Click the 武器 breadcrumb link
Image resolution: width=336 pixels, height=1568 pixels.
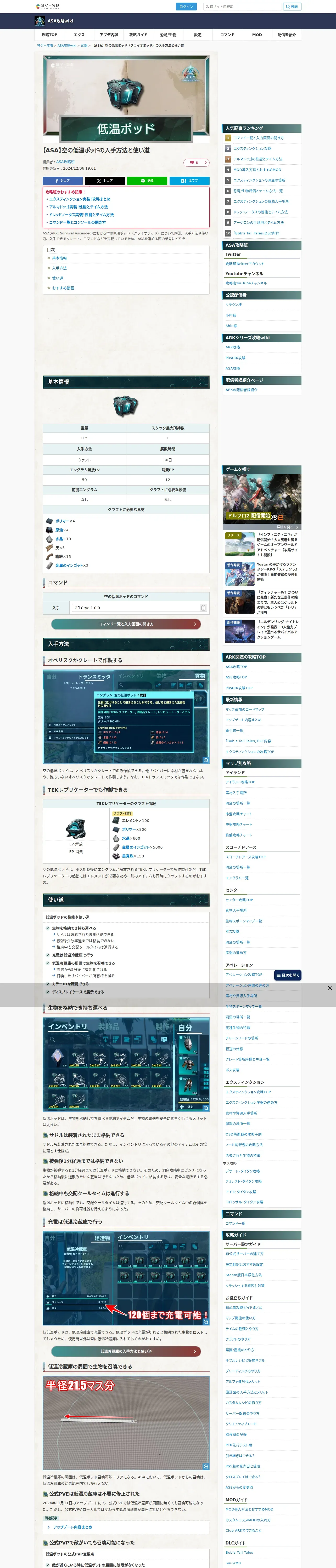click(x=84, y=46)
